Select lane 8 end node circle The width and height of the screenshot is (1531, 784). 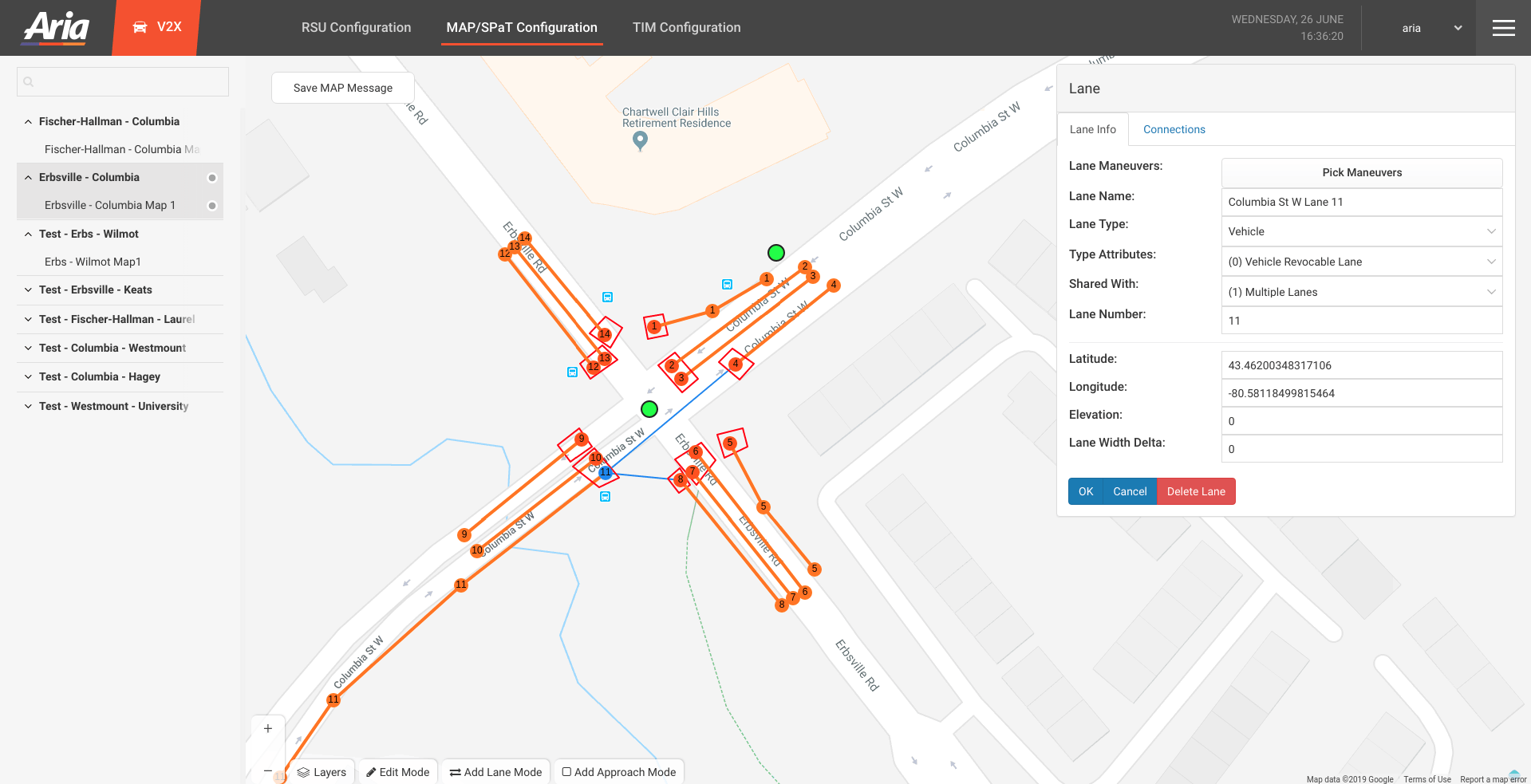(782, 605)
